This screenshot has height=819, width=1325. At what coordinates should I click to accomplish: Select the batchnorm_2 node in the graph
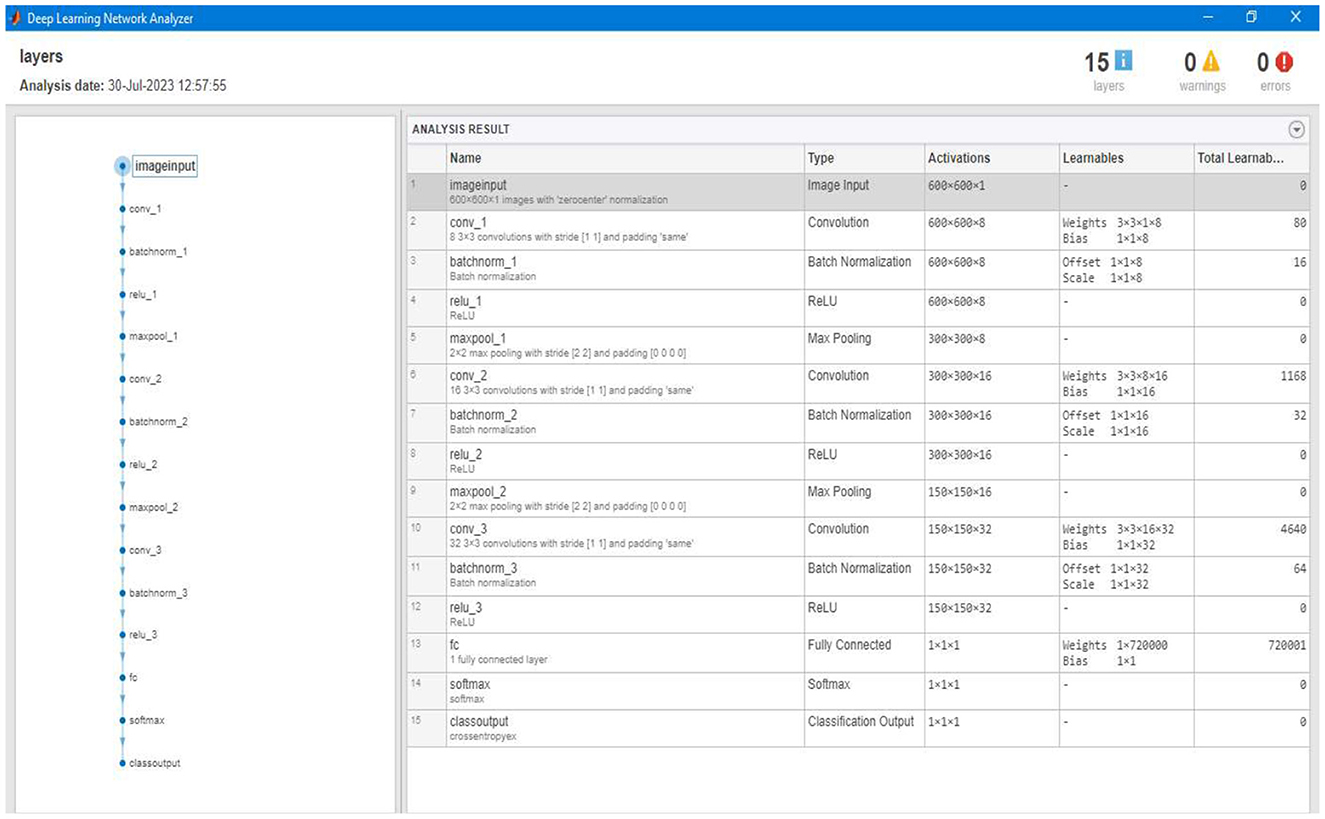(x=158, y=422)
